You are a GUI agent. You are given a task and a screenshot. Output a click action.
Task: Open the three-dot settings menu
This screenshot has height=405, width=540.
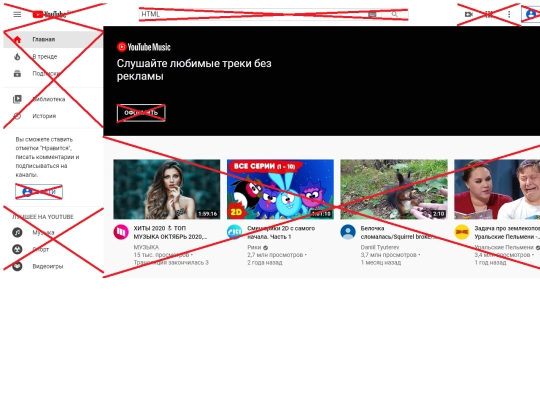[509, 14]
